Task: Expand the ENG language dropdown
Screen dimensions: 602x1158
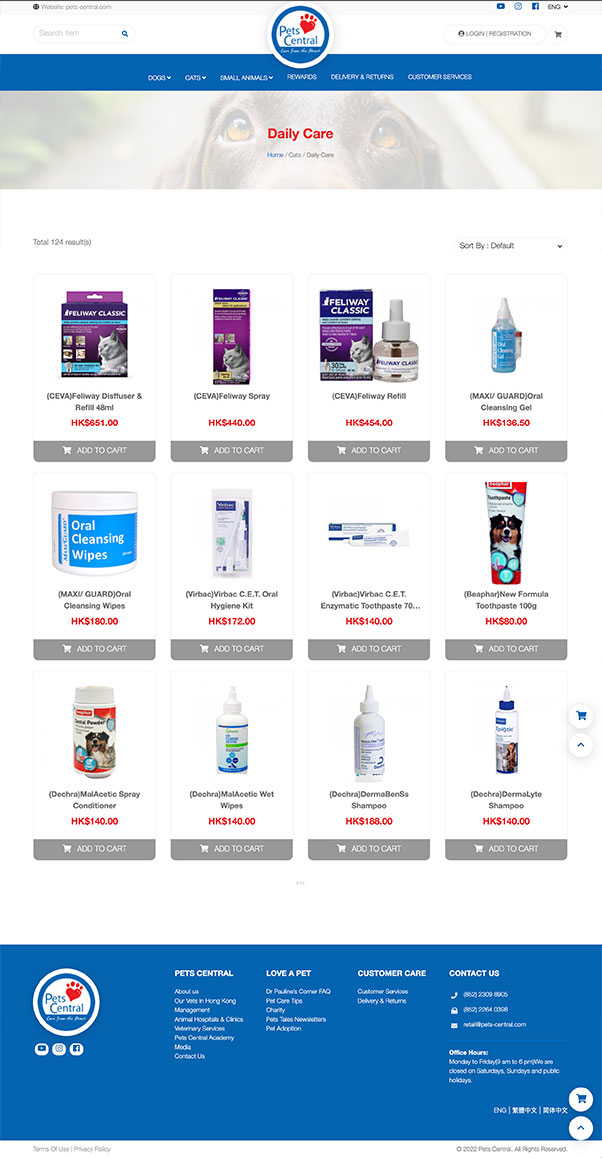Action: pos(558,6)
